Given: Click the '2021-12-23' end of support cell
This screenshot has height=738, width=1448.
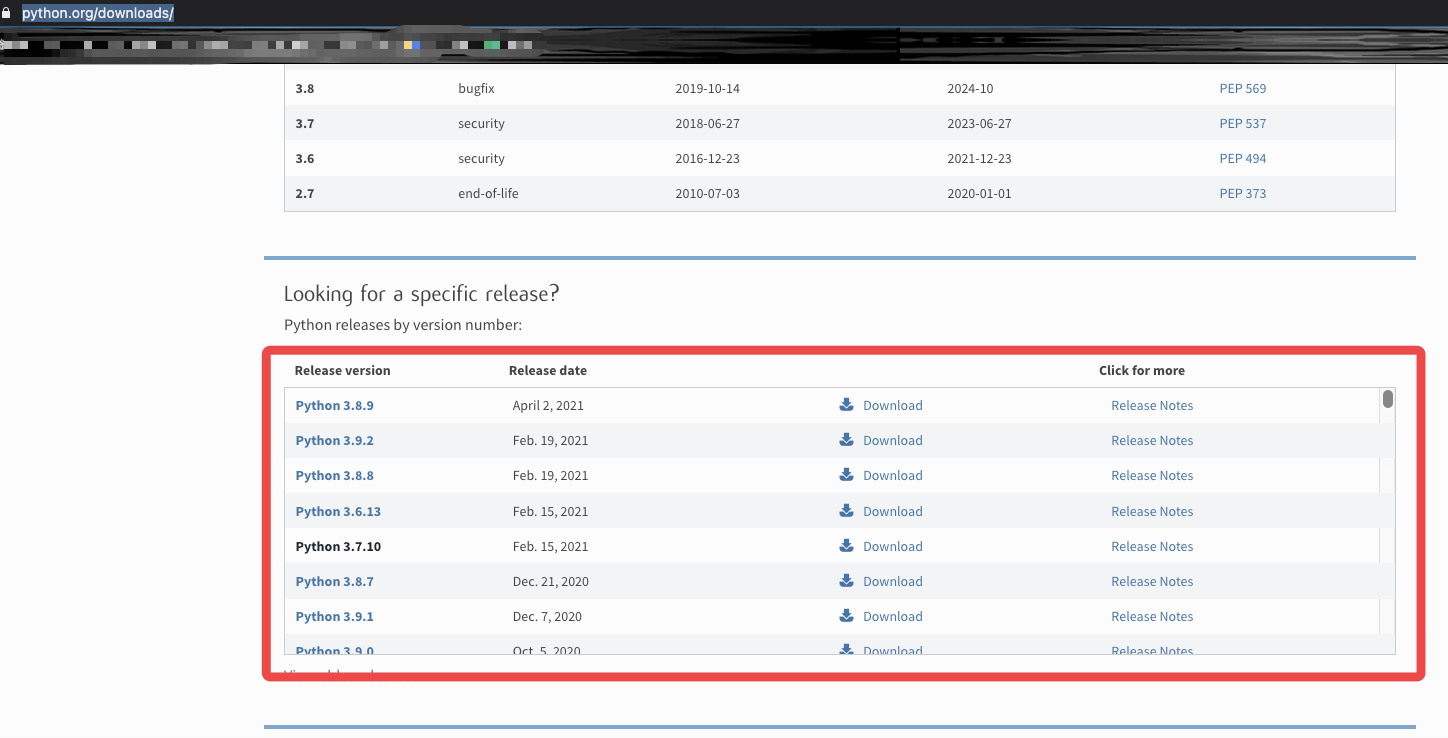Looking at the screenshot, I should click(x=979, y=158).
